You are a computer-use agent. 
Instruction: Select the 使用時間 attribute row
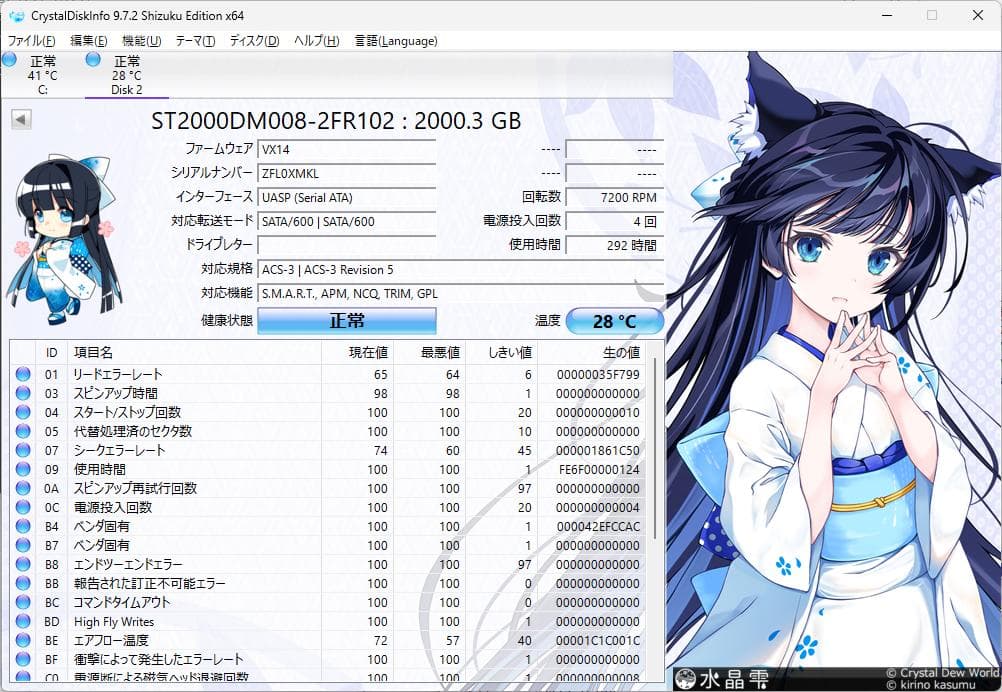(200, 469)
